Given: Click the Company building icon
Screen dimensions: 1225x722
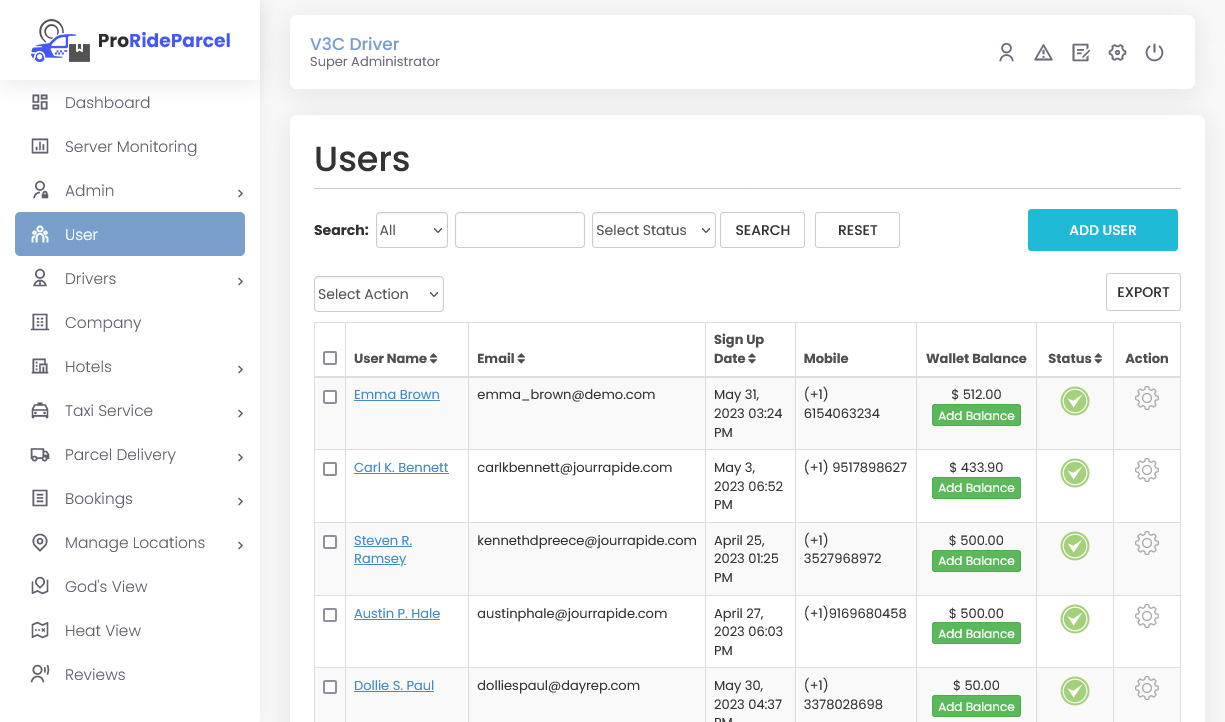Looking at the screenshot, I should point(40,322).
